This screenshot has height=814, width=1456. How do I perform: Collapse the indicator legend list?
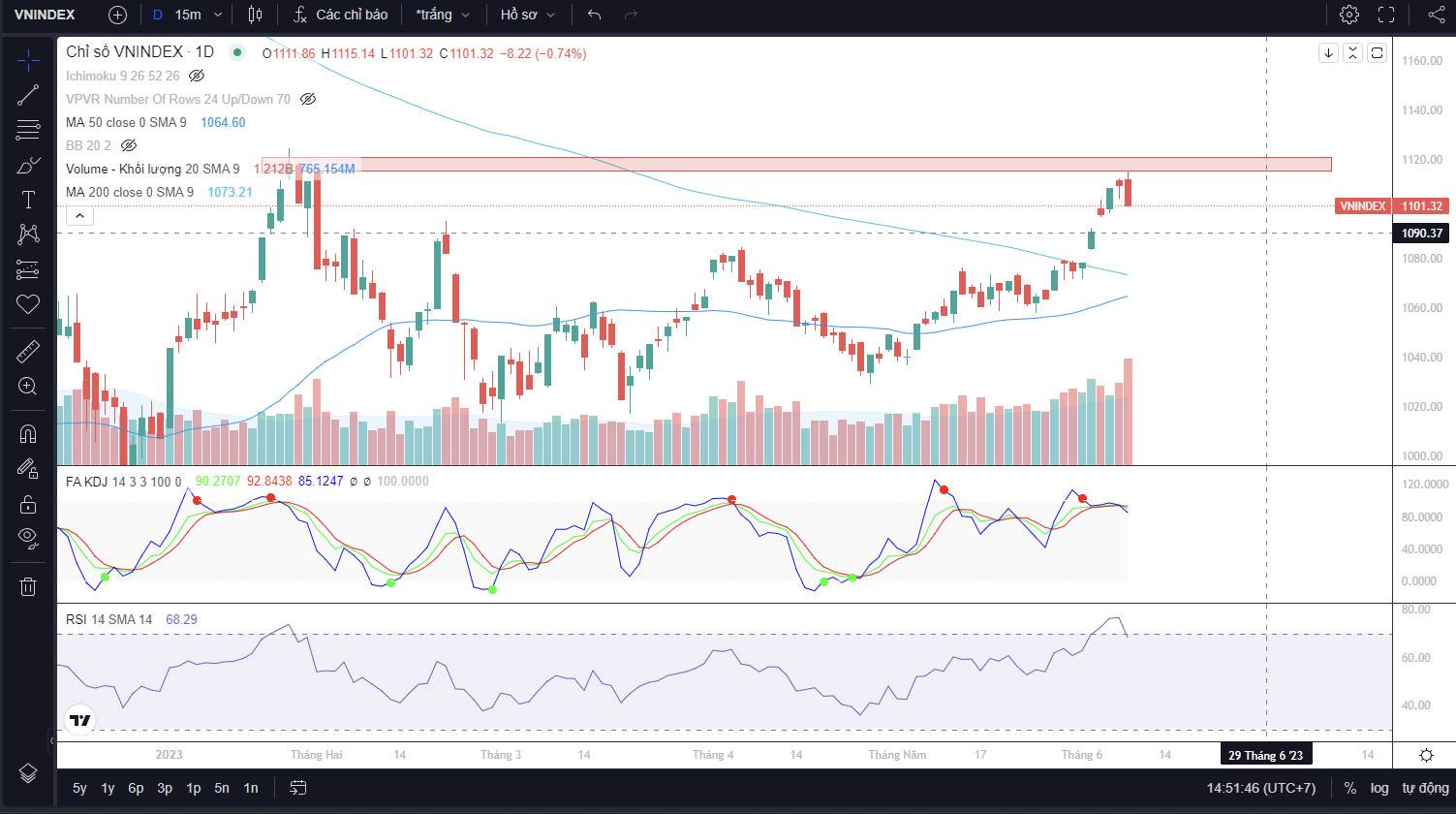(79, 215)
